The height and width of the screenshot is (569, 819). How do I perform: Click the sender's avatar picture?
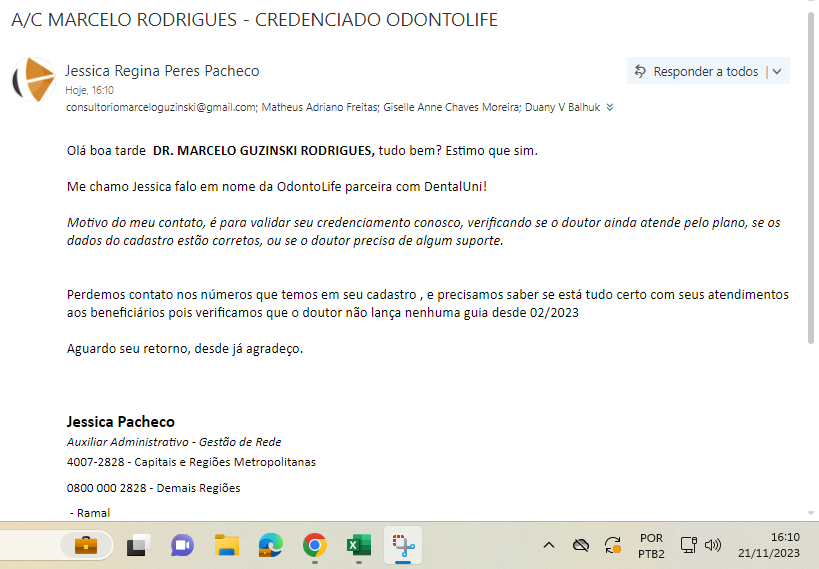tap(34, 79)
